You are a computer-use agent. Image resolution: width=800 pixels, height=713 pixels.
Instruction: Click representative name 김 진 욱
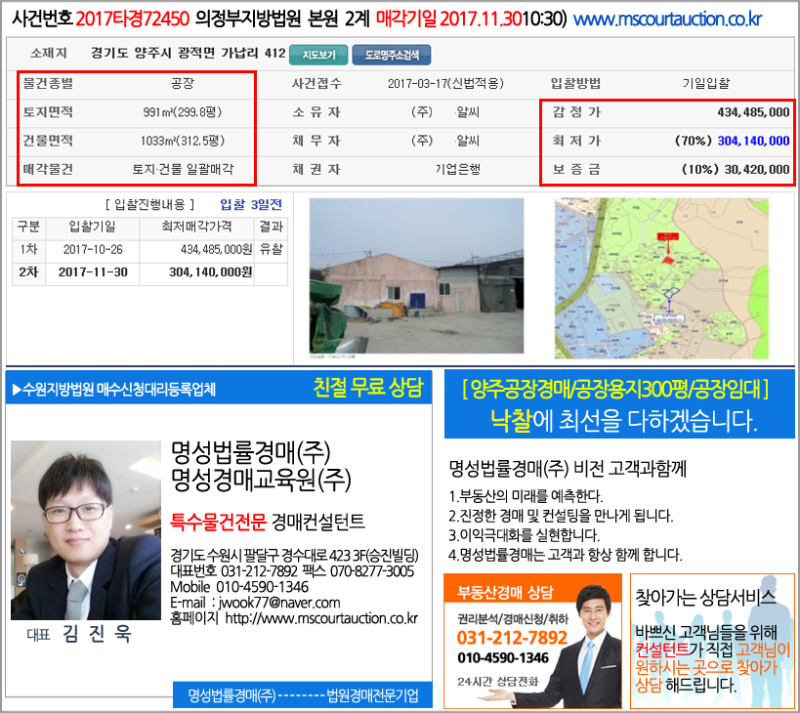click(x=96, y=634)
